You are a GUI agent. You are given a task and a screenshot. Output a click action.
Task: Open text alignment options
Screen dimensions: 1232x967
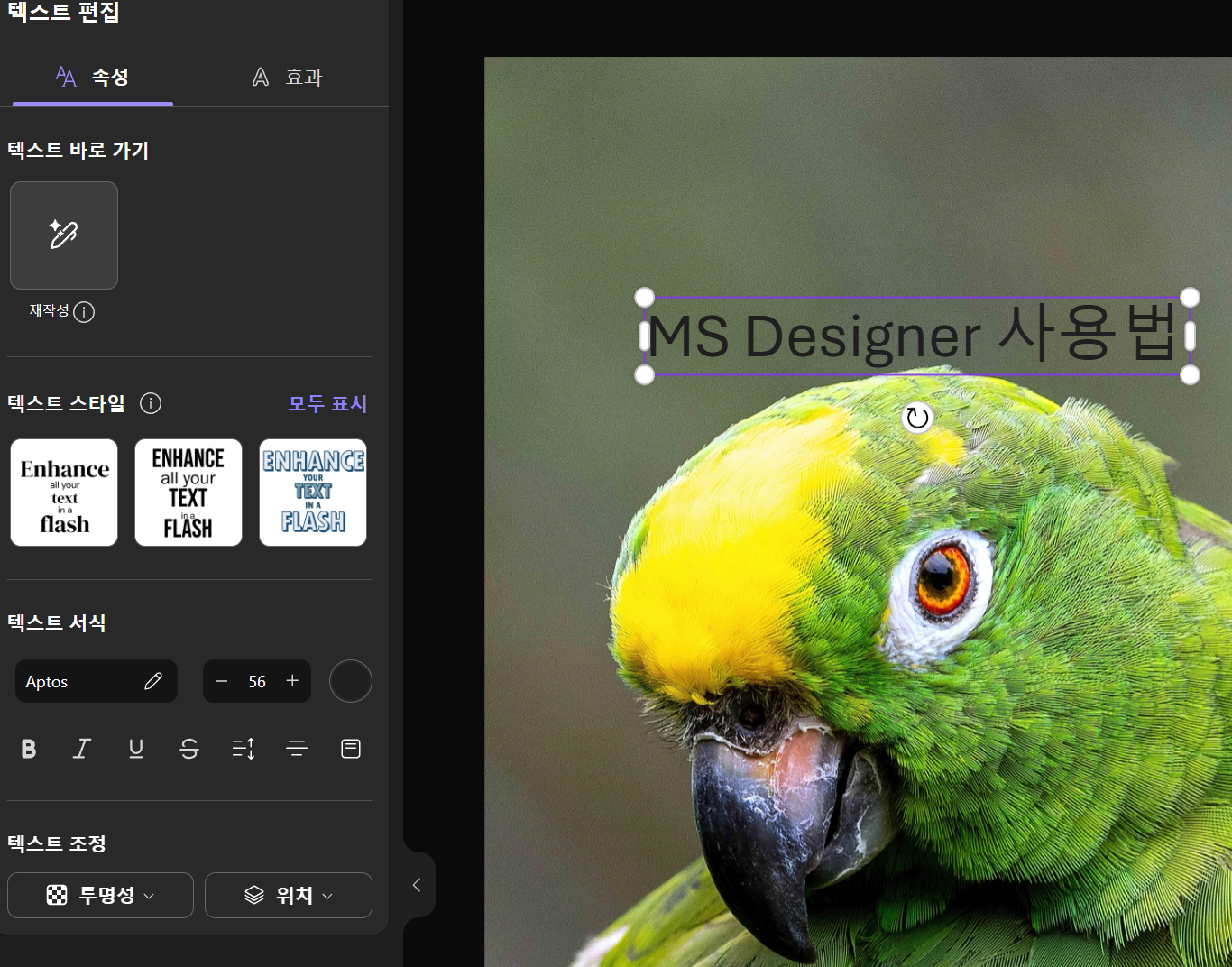coord(297,749)
